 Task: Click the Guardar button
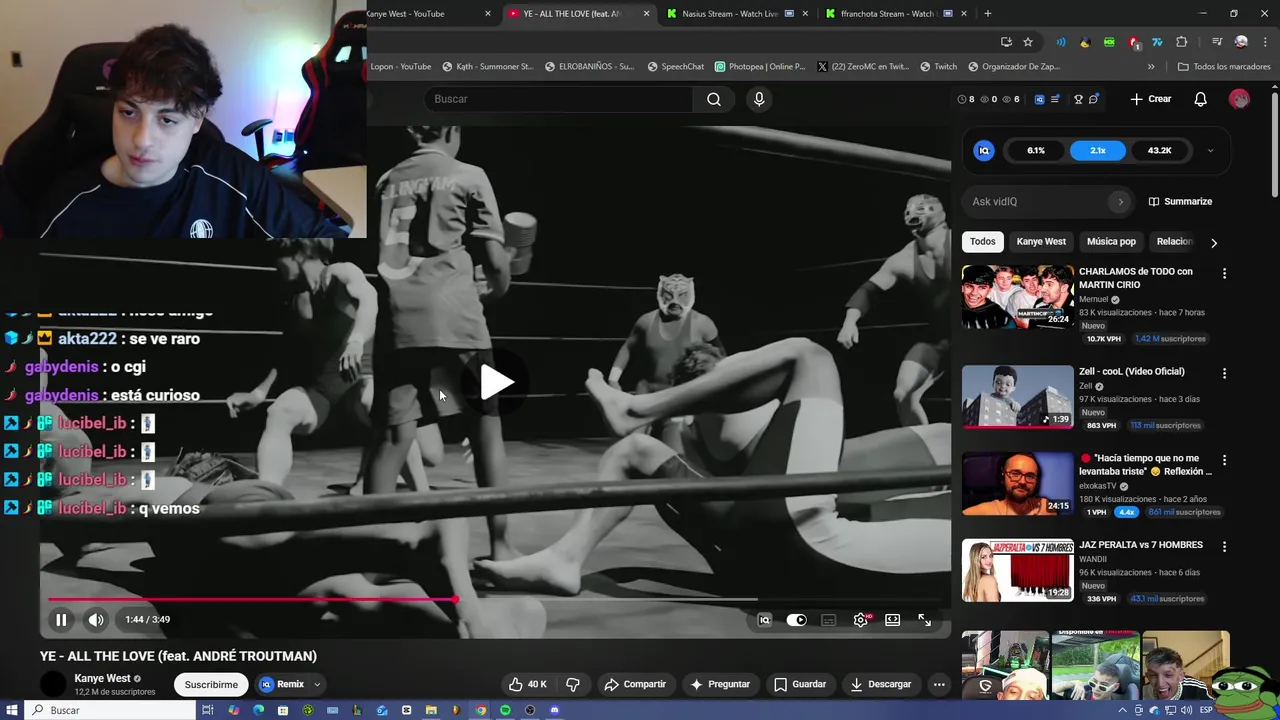pyautogui.click(x=800, y=684)
